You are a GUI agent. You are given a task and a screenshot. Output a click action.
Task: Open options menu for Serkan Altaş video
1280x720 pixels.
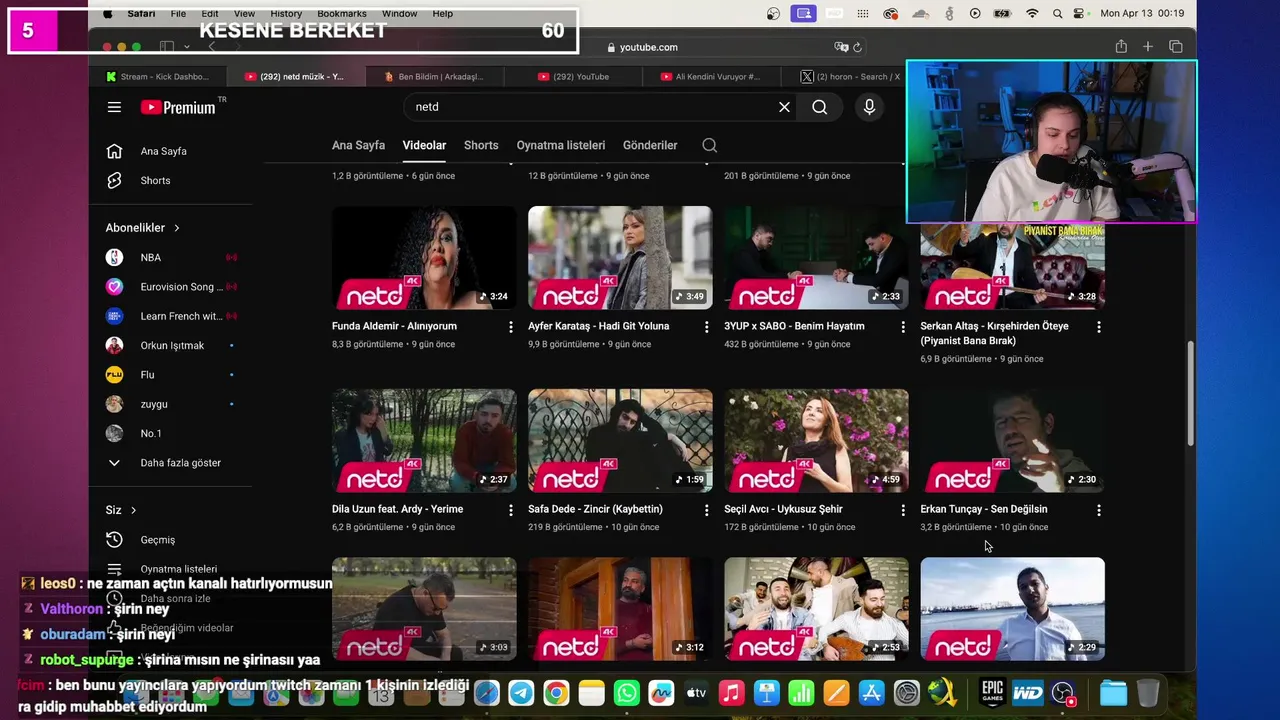[1098, 327]
